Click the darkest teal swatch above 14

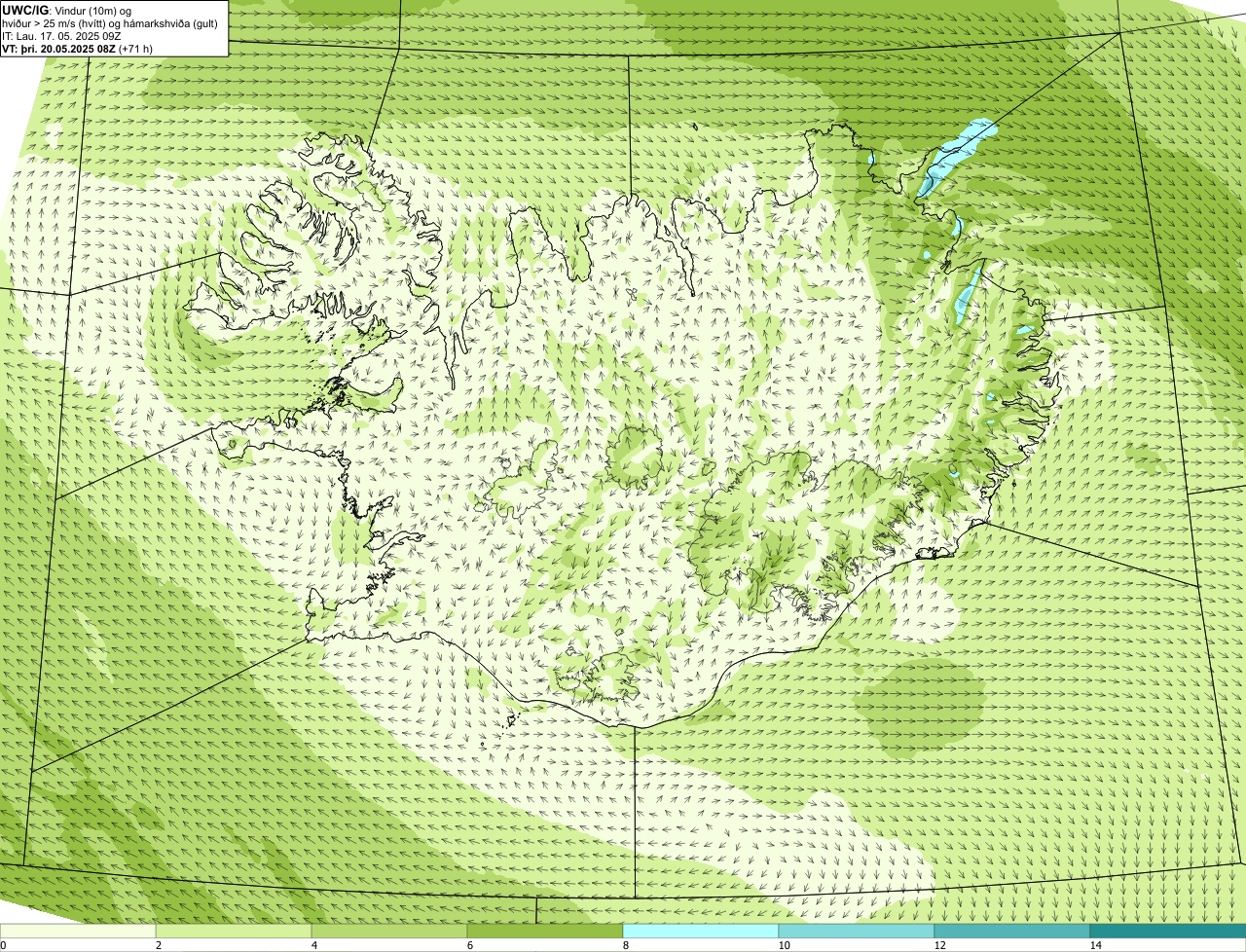[x=1168, y=931]
